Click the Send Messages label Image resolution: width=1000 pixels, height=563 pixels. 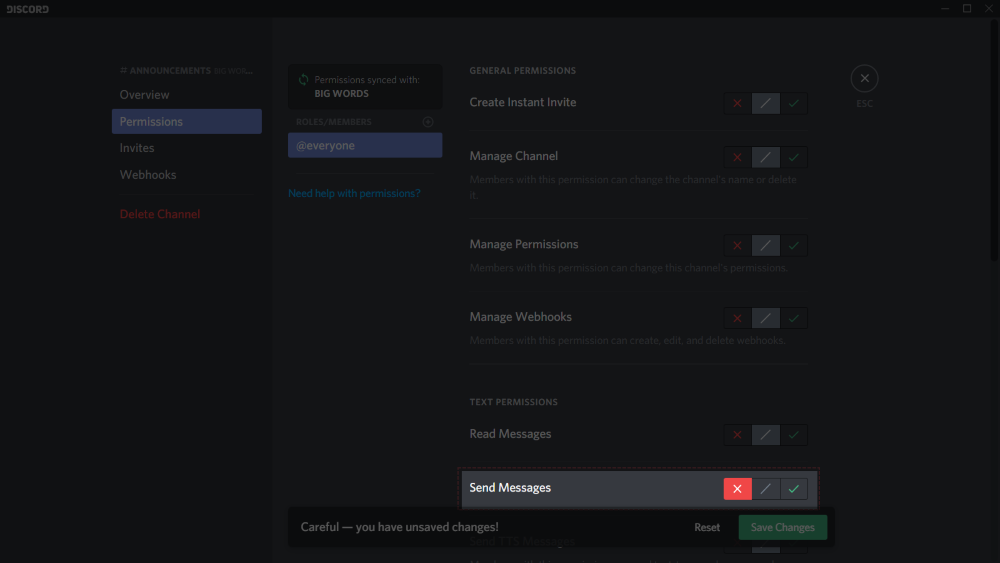[510, 488]
